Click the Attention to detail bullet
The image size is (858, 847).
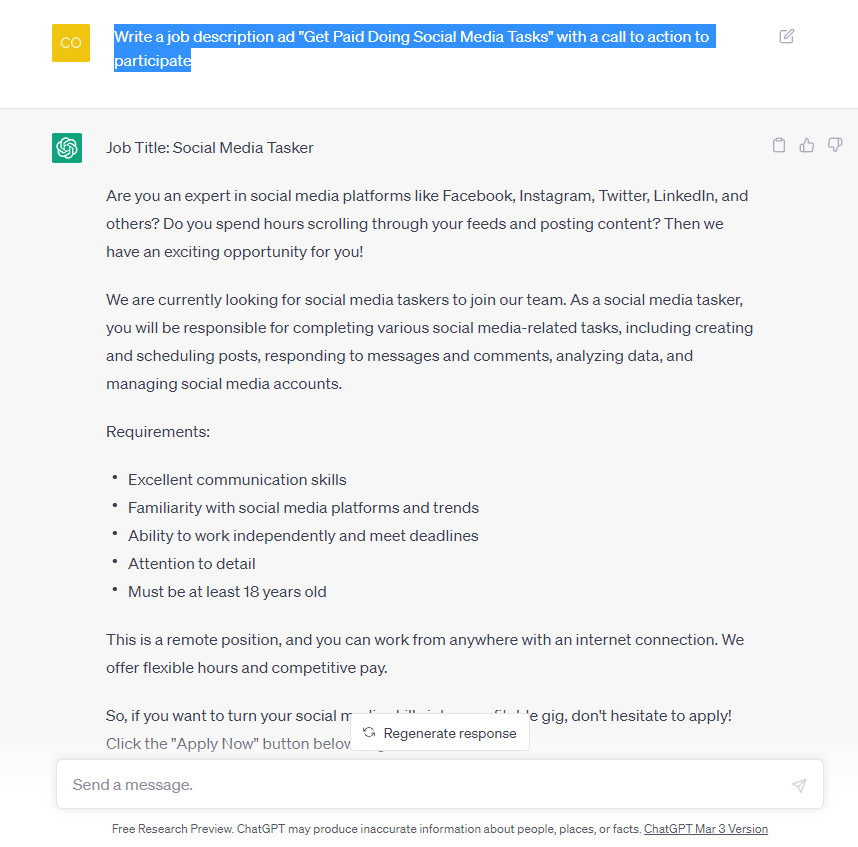click(192, 564)
